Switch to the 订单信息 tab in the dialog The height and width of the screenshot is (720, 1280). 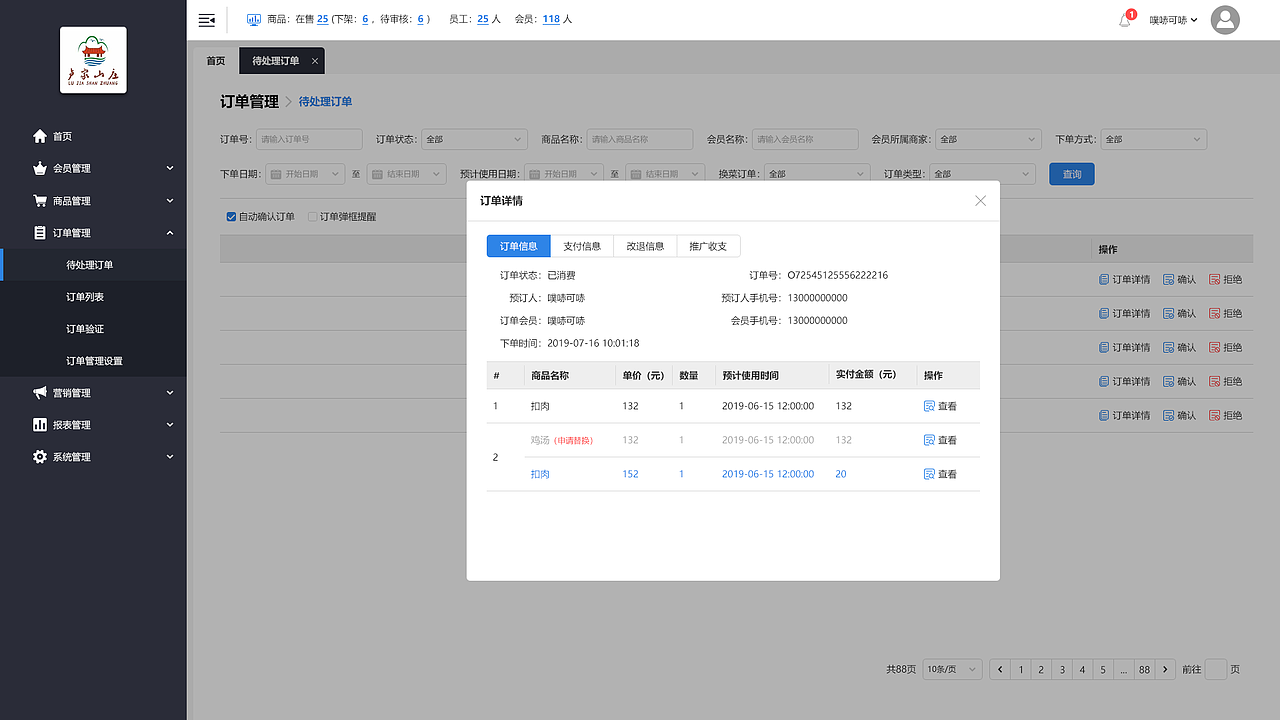(x=519, y=246)
